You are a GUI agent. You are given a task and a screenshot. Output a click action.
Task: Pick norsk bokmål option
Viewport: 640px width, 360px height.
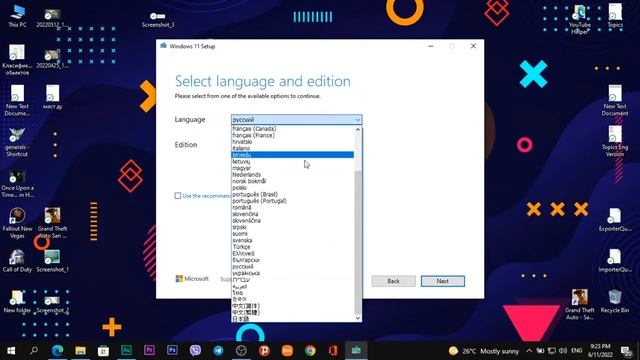coord(293,181)
